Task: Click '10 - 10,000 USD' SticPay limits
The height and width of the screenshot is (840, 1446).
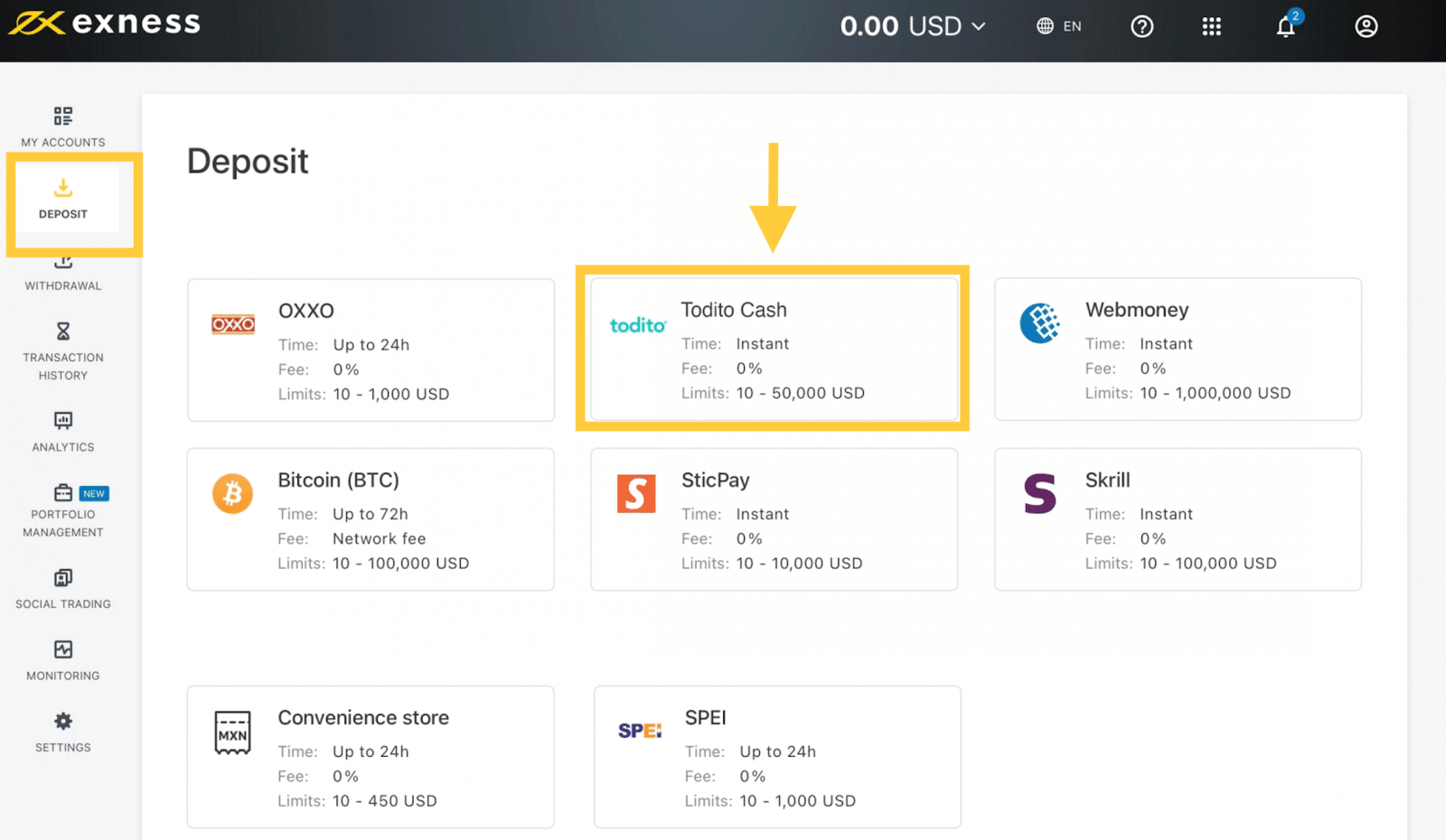Action: (800, 564)
